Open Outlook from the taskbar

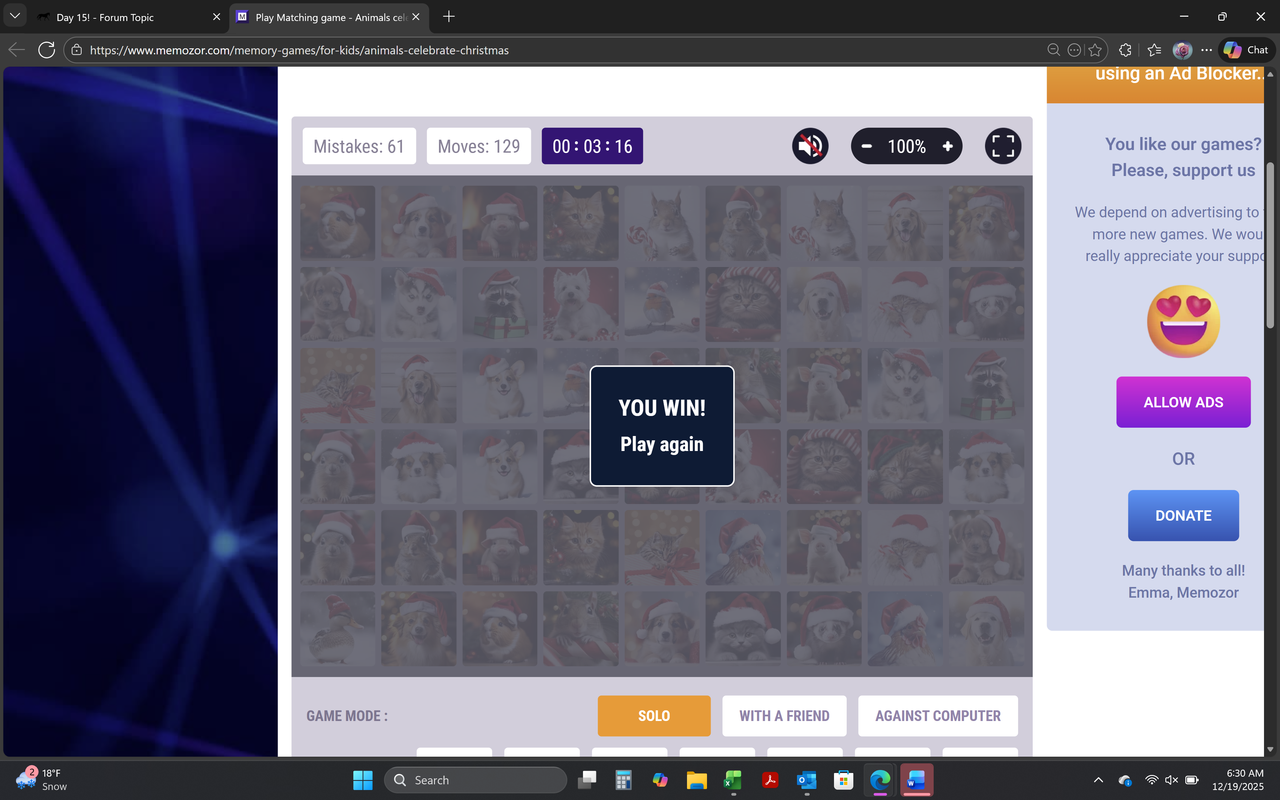[806, 780]
